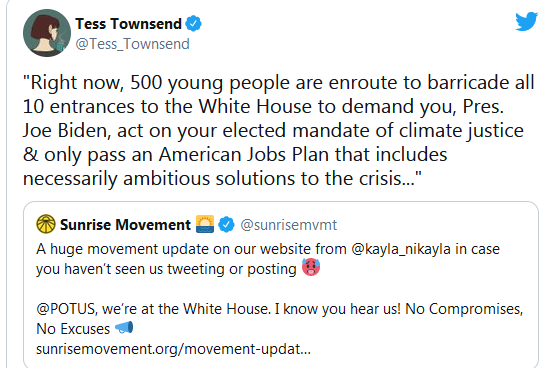Click the Sunrise Movement avatar icon
Screen dimensions: 550x368
tap(46, 224)
